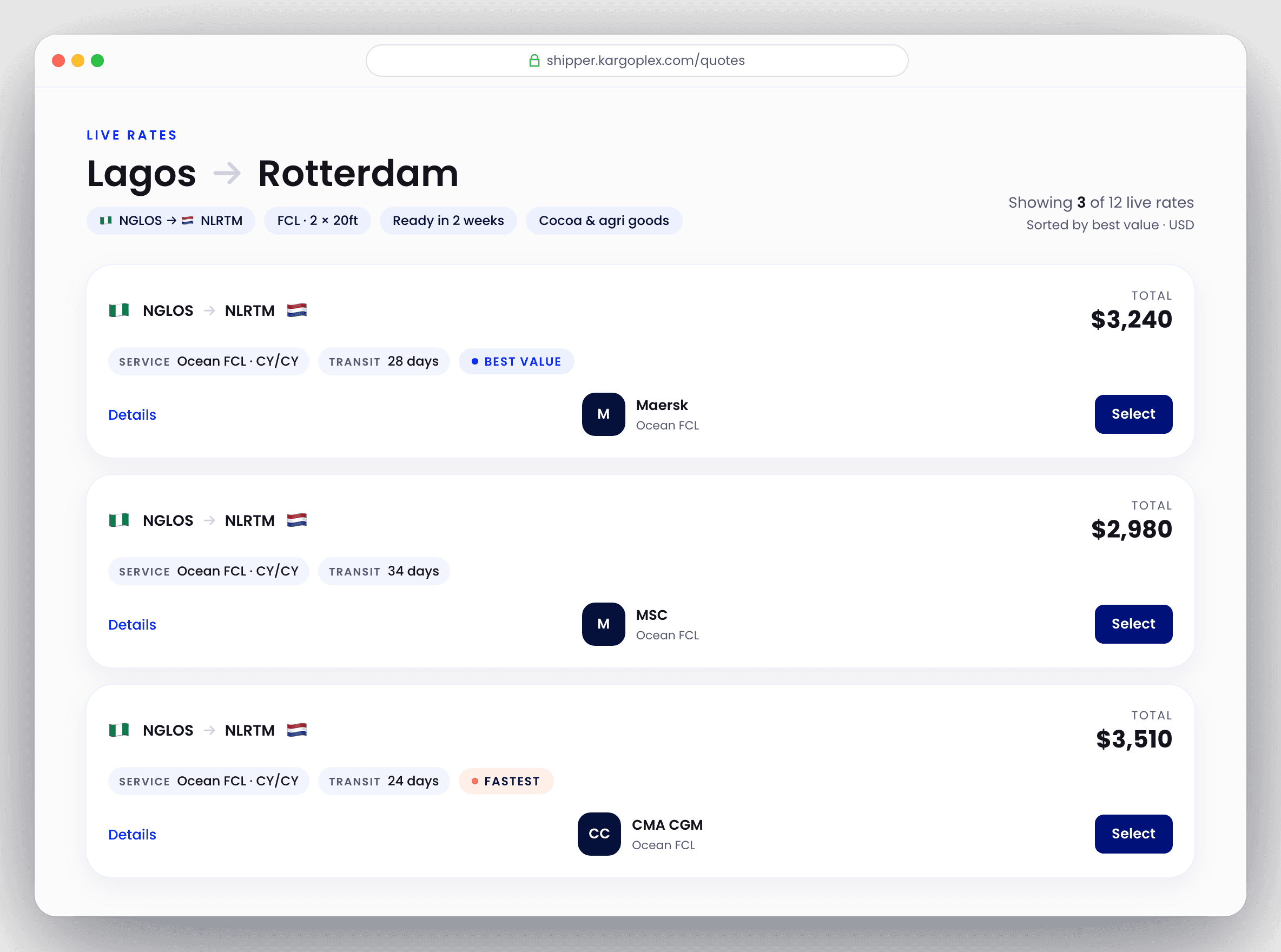Open Details for the Maersk quote

(x=132, y=415)
